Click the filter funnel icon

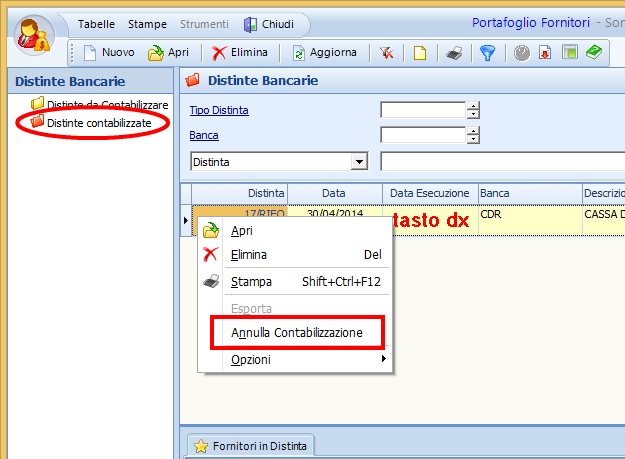pyautogui.click(x=487, y=53)
